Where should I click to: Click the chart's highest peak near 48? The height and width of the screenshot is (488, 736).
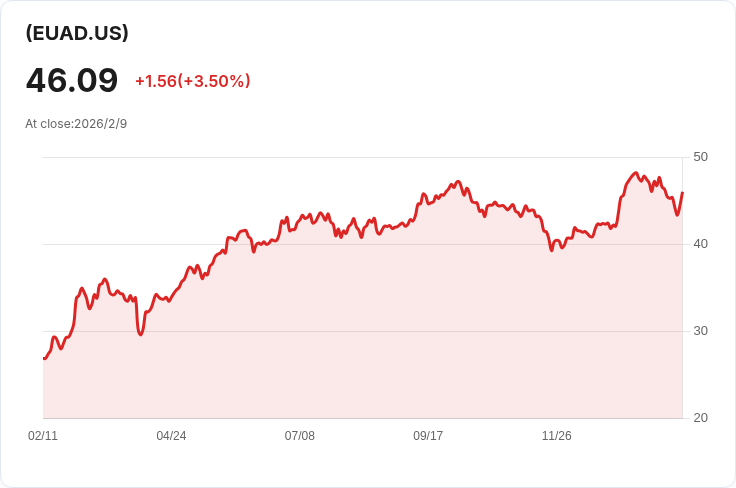pos(636,173)
